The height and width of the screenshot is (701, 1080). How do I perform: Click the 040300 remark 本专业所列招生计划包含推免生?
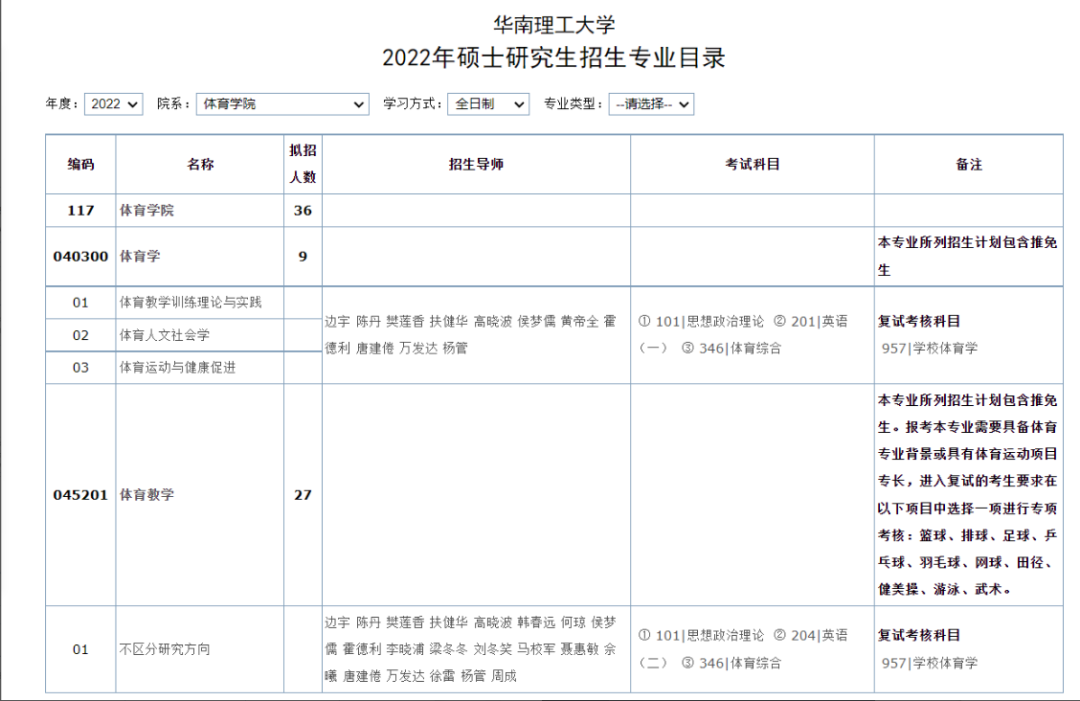pyautogui.click(x=968, y=256)
